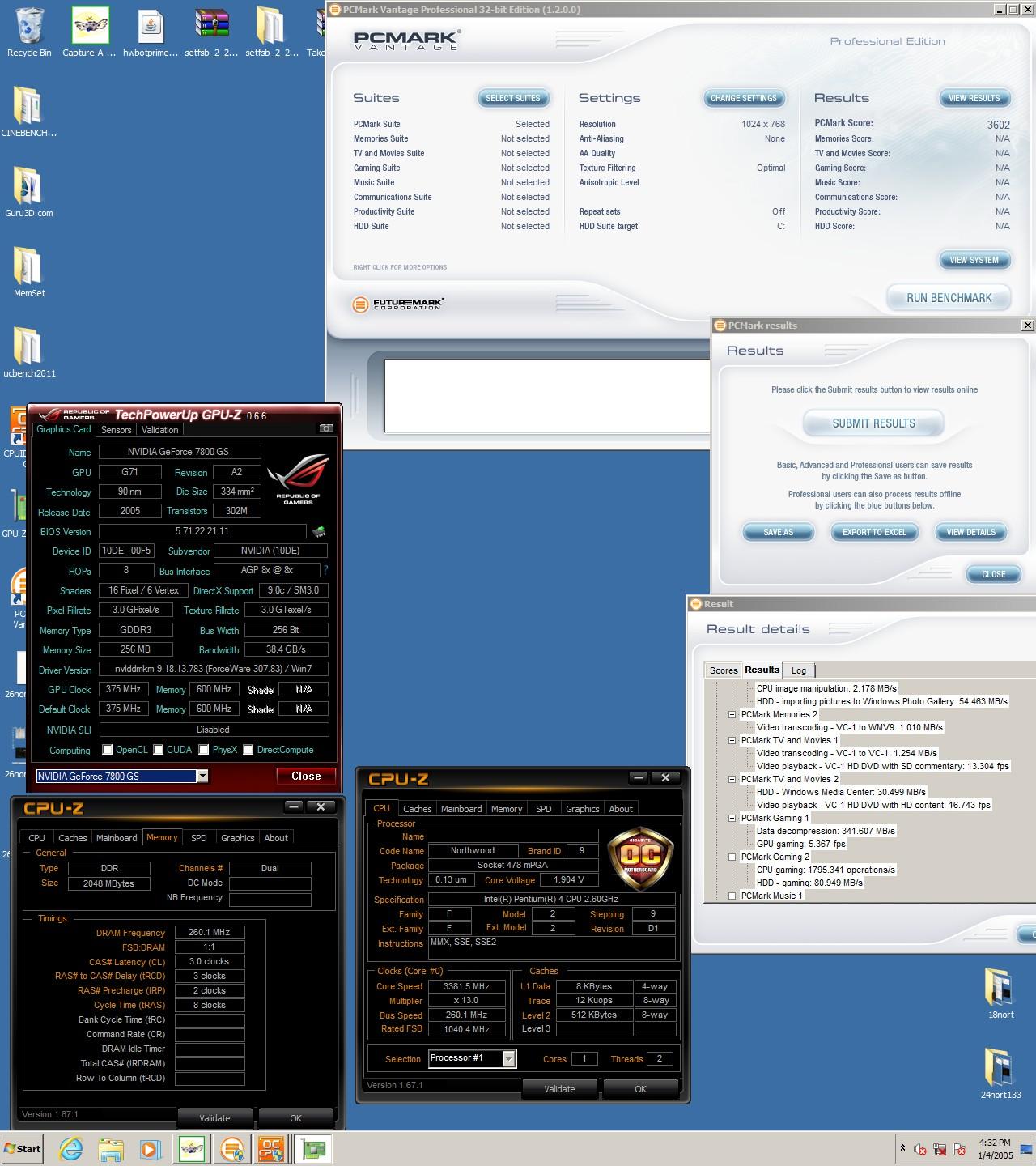Open Internet Explorer from the taskbar
The image size is (1036, 1166).
tap(71, 1148)
